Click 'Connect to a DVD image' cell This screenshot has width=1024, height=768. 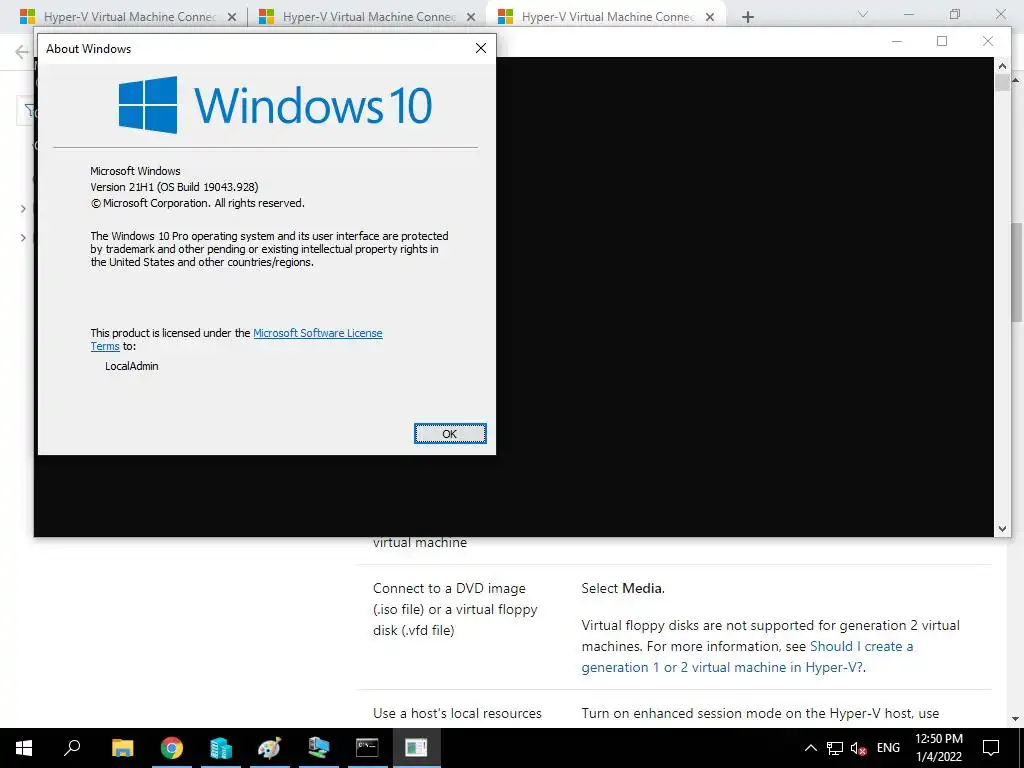click(x=455, y=609)
